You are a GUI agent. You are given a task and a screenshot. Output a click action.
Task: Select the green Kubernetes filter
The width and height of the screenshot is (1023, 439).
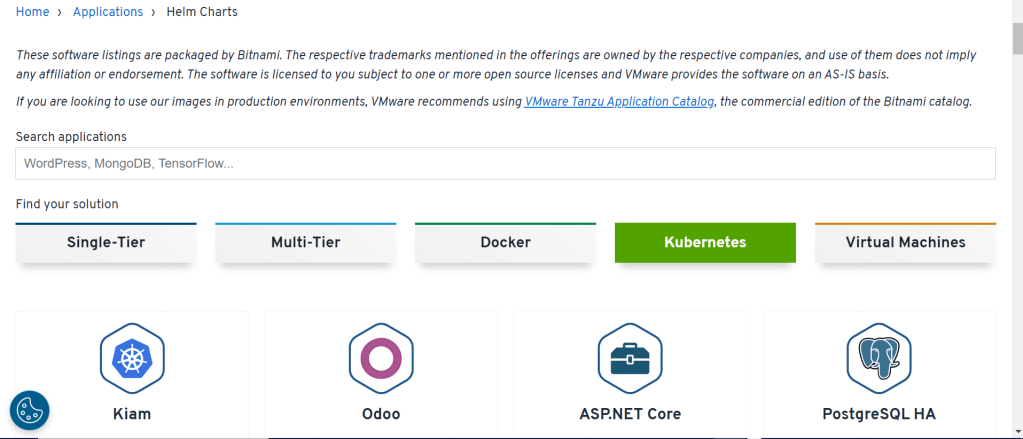(x=705, y=243)
